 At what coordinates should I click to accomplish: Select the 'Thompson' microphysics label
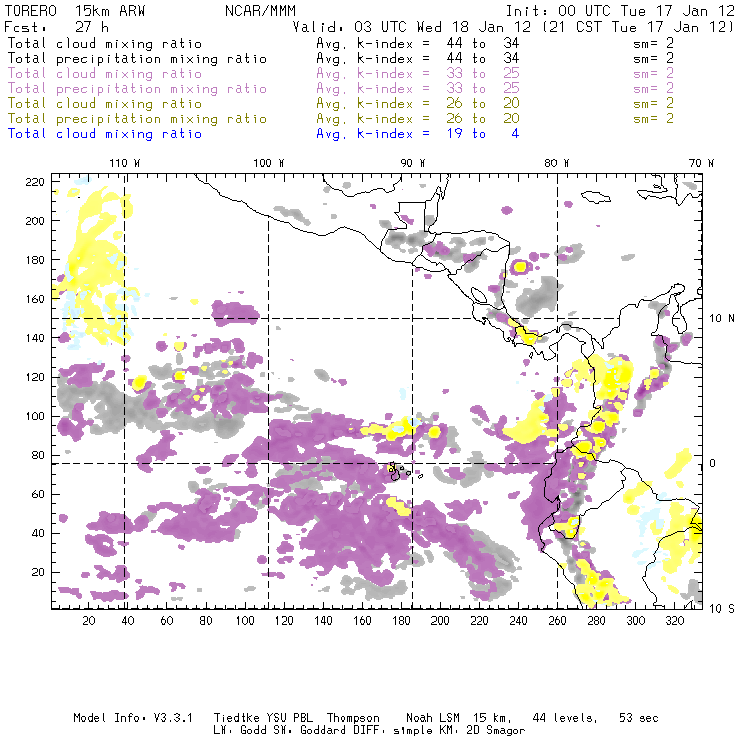click(x=353, y=718)
